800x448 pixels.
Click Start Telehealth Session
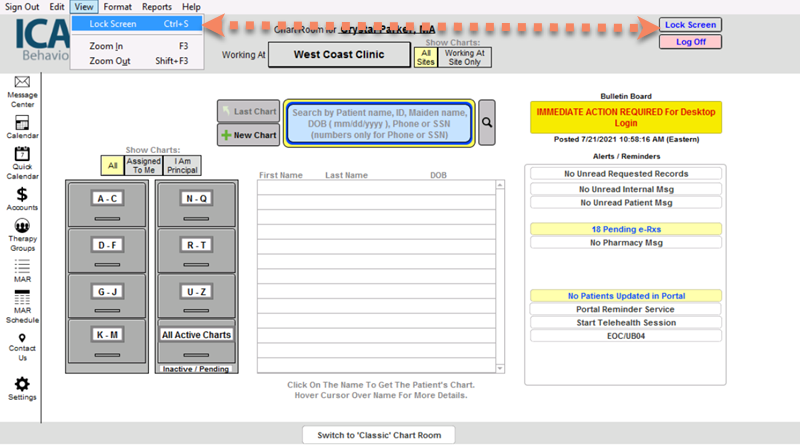pos(626,322)
